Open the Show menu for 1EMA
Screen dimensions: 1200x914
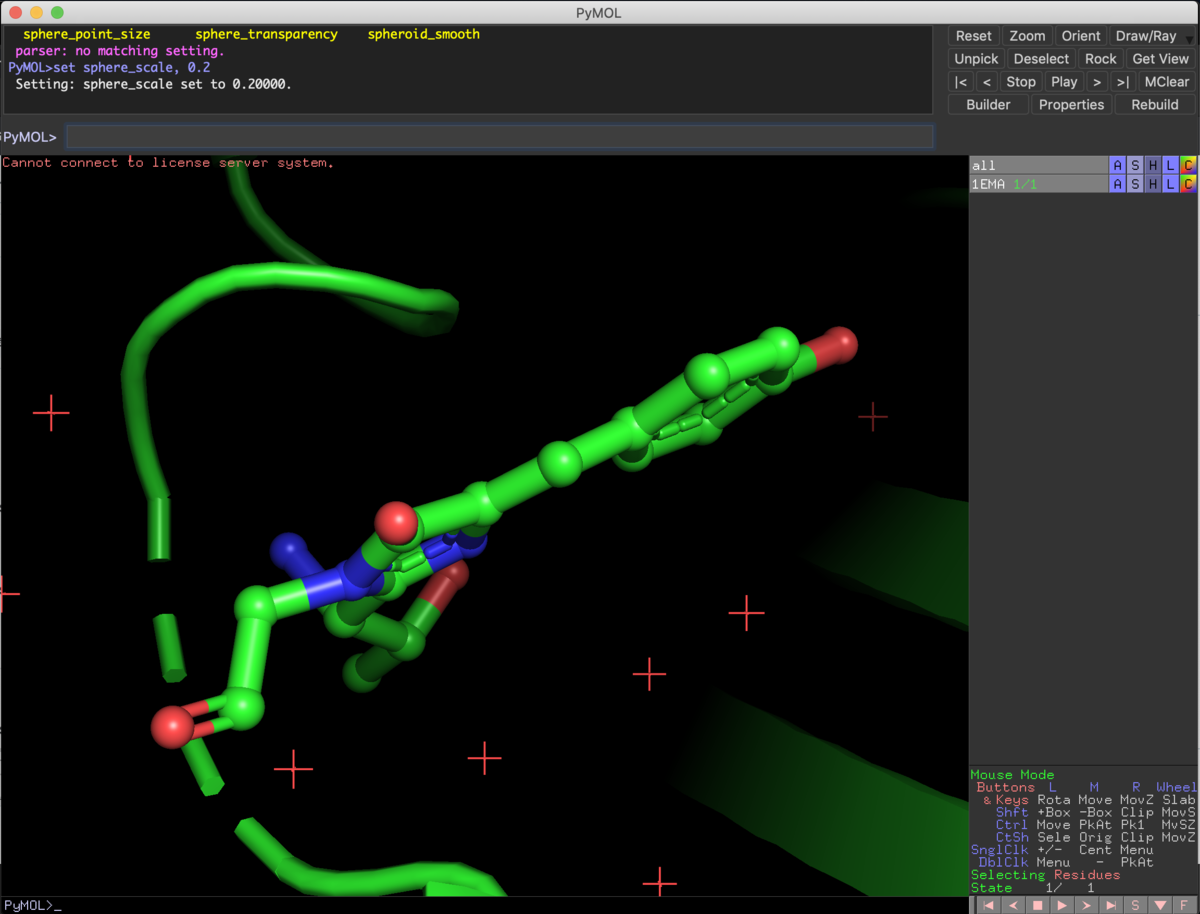1135,184
